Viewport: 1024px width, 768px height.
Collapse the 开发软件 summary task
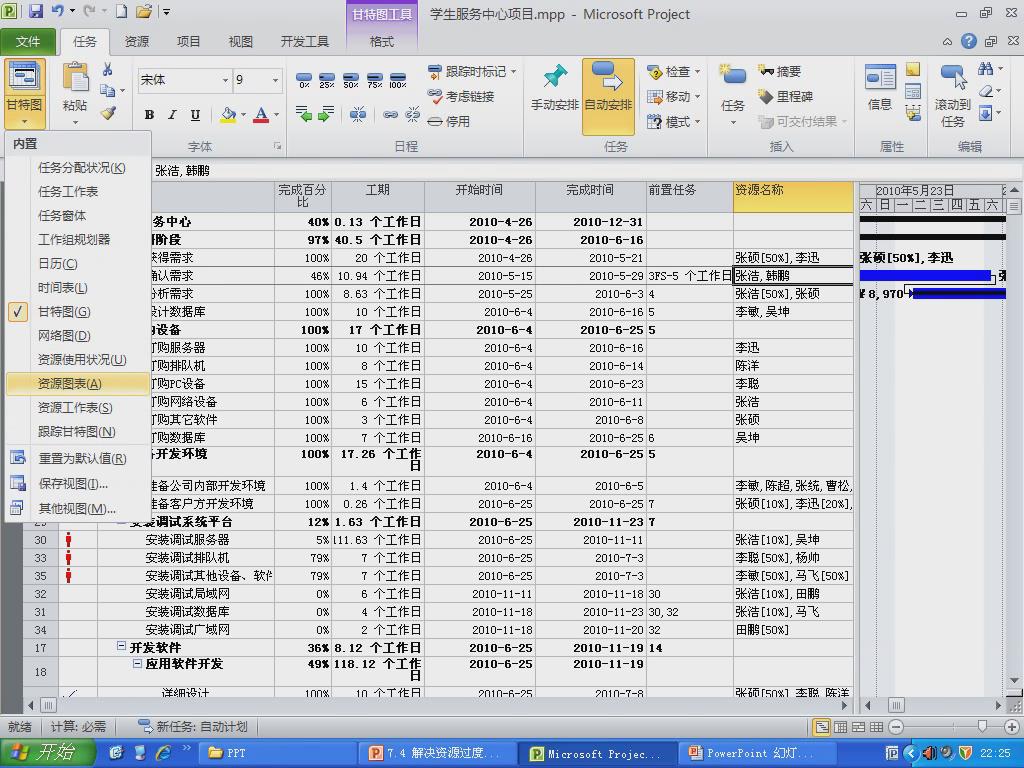point(121,646)
